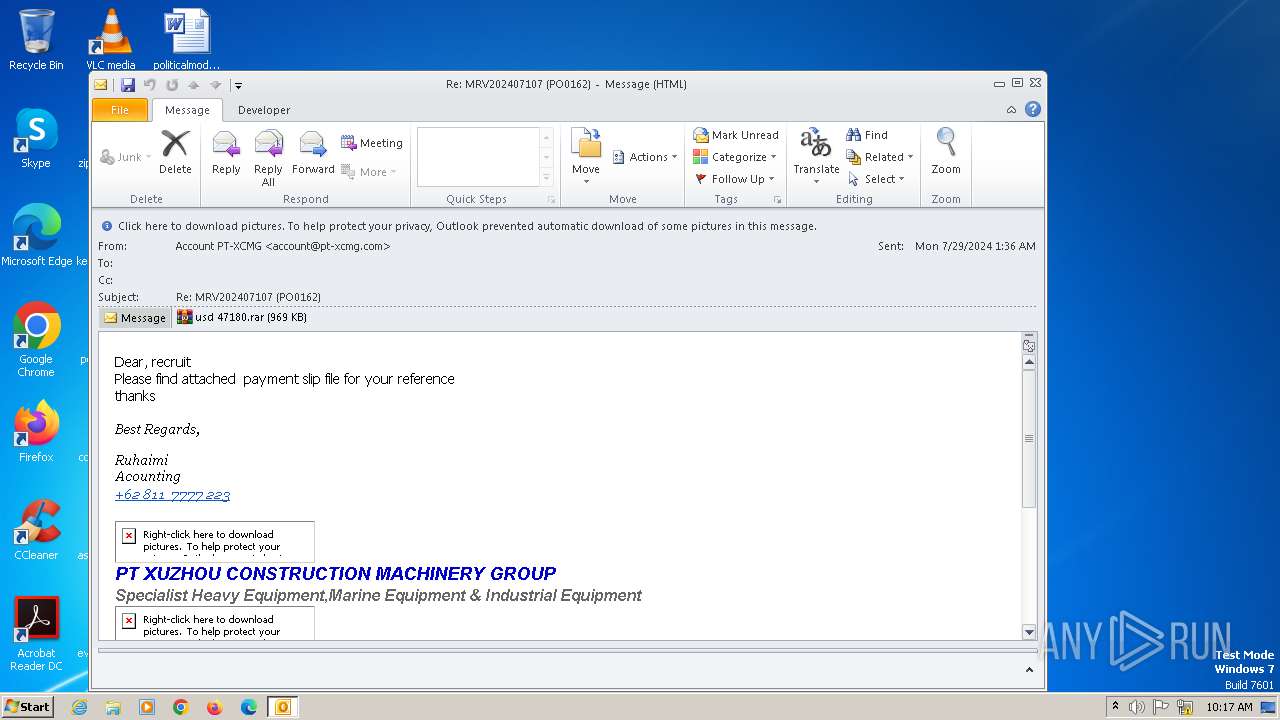Screen dimensions: 1280x720
Task: Open Chrome from the taskbar
Action: pos(181,707)
